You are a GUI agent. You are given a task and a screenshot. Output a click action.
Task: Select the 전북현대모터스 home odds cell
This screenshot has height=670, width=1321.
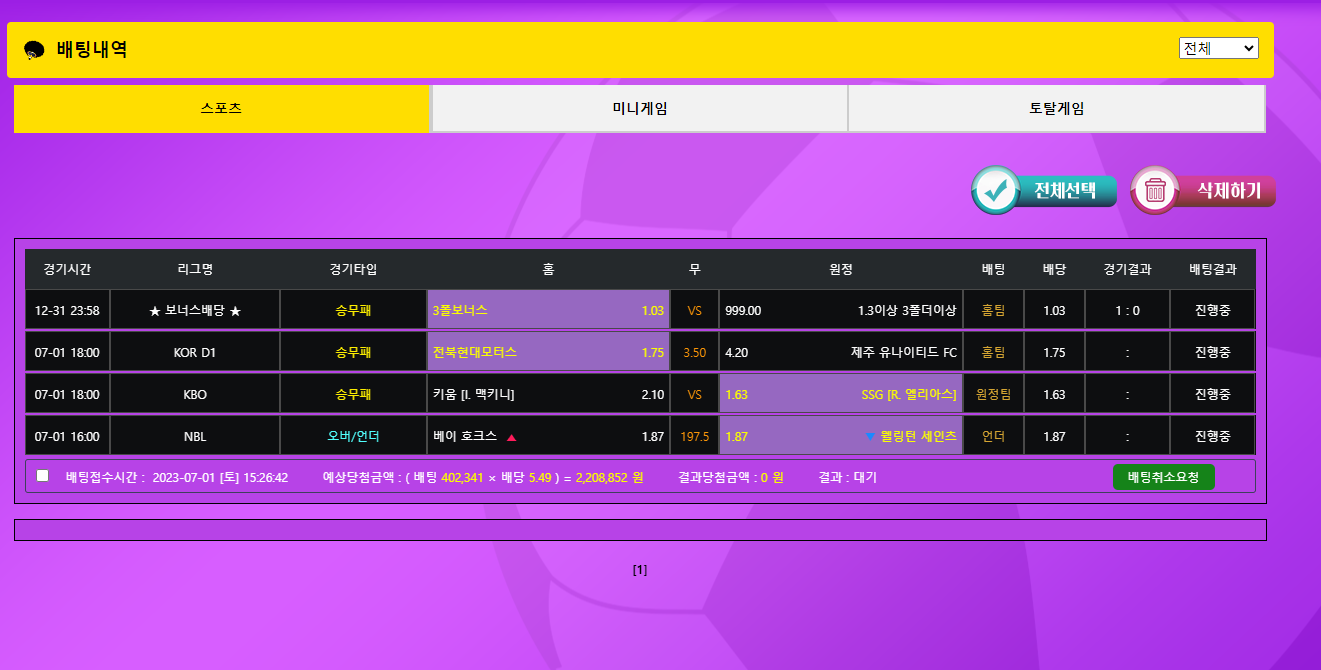tap(548, 352)
